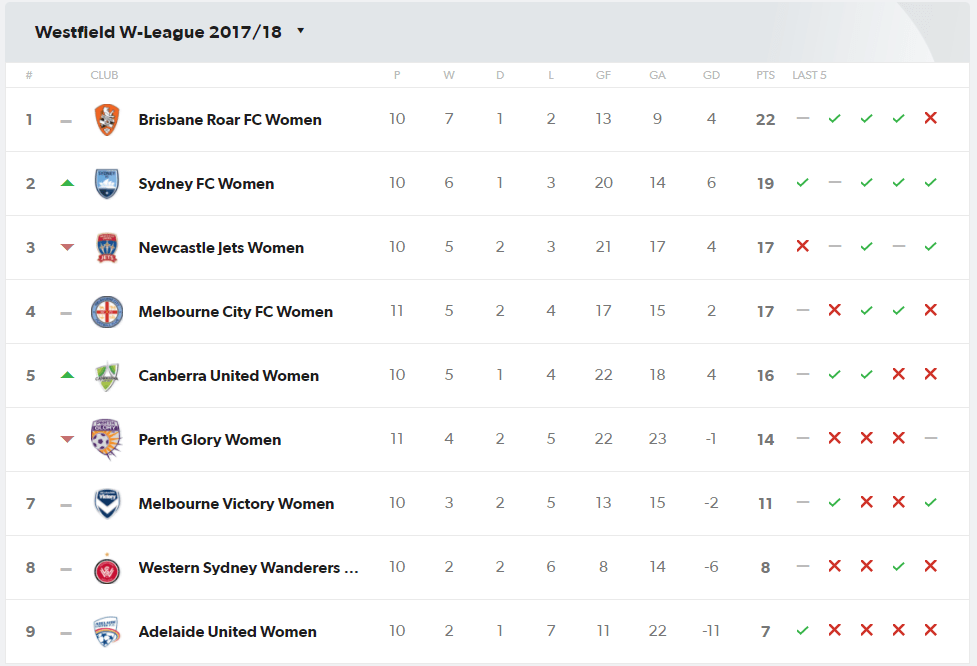977x666 pixels.
Task: Select the Westfield W-League 2017/18 title
Action: 158,32
